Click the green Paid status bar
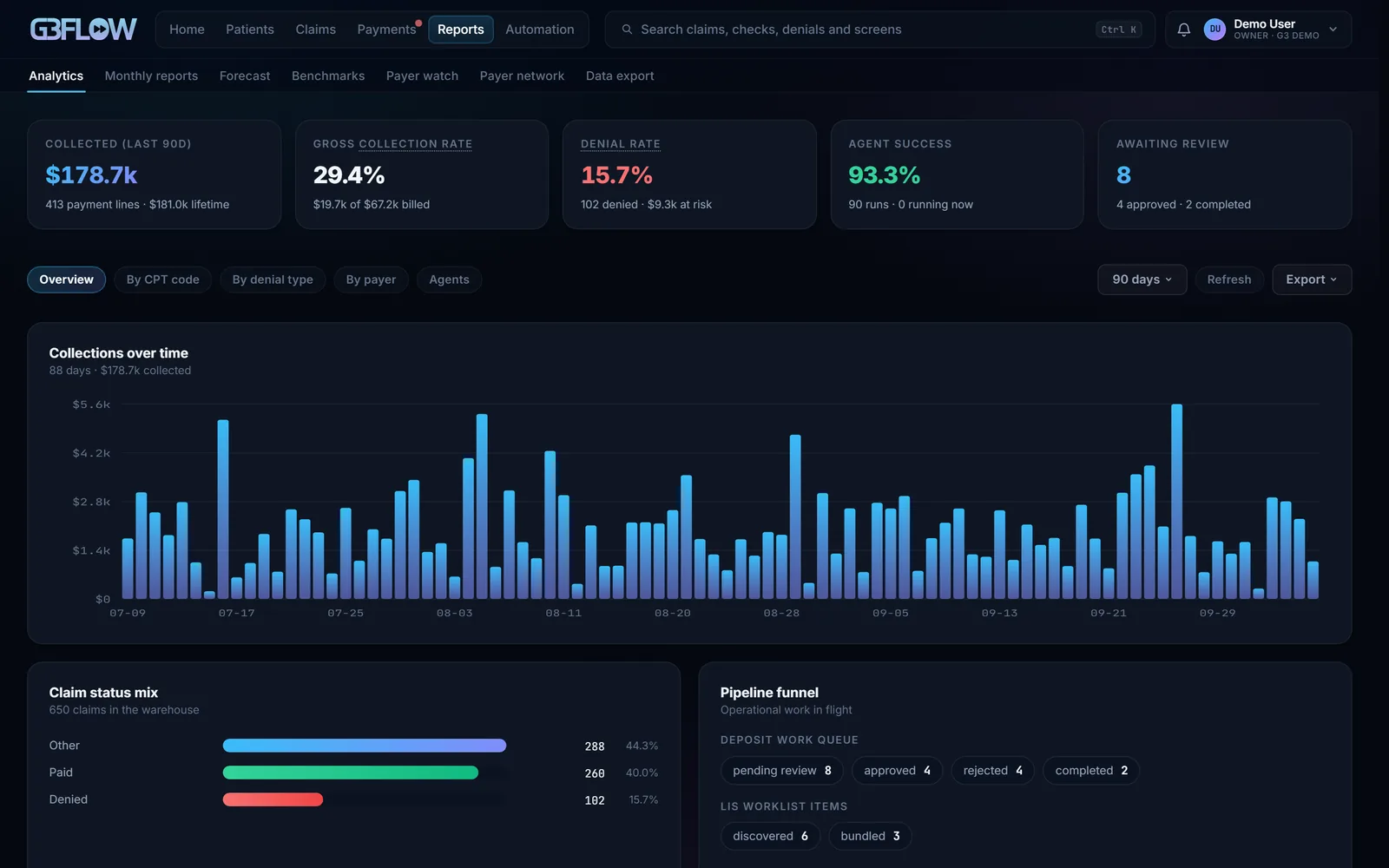 tap(351, 773)
